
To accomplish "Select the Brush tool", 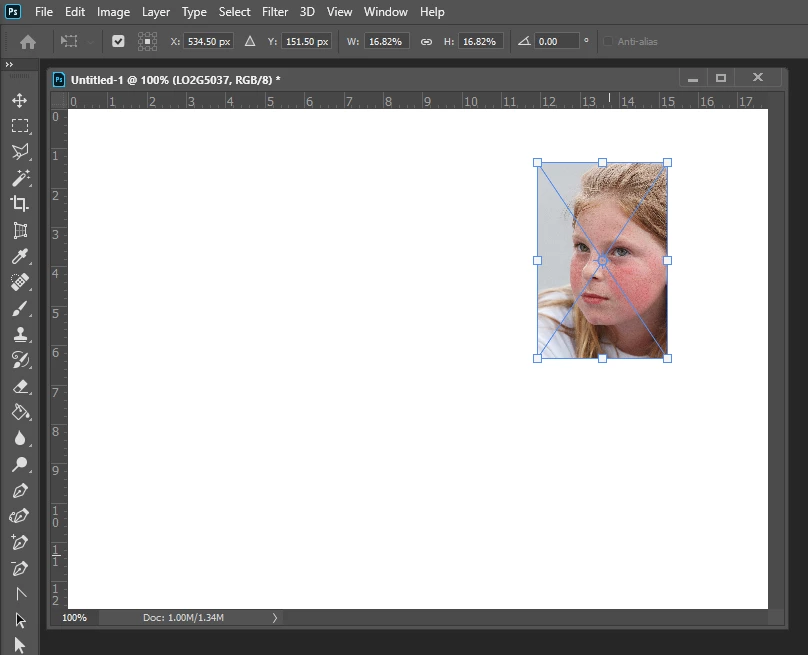I will point(20,308).
